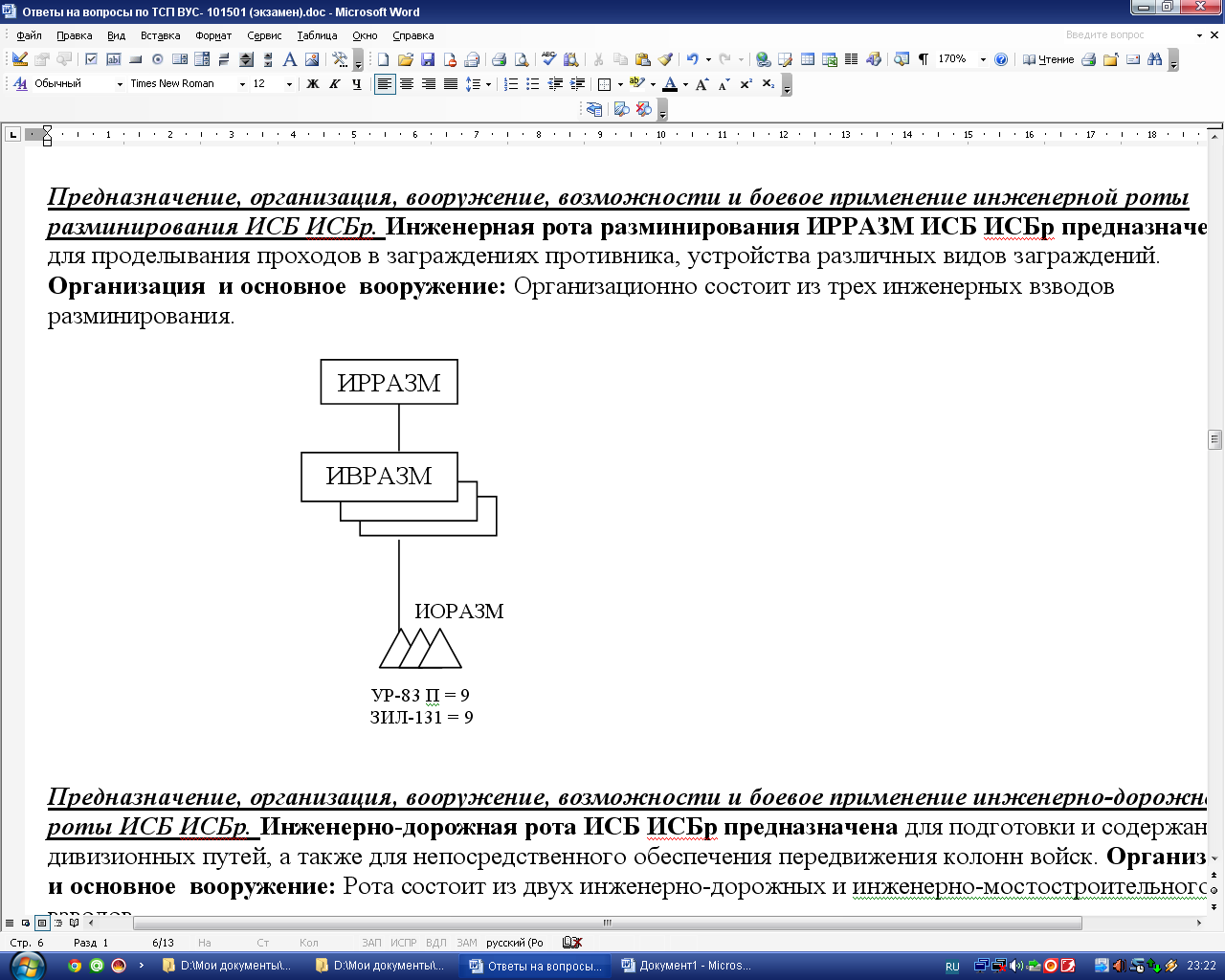Expand the line spacing dropdown arrow
This screenshot has height=980, width=1225.
[x=488, y=84]
